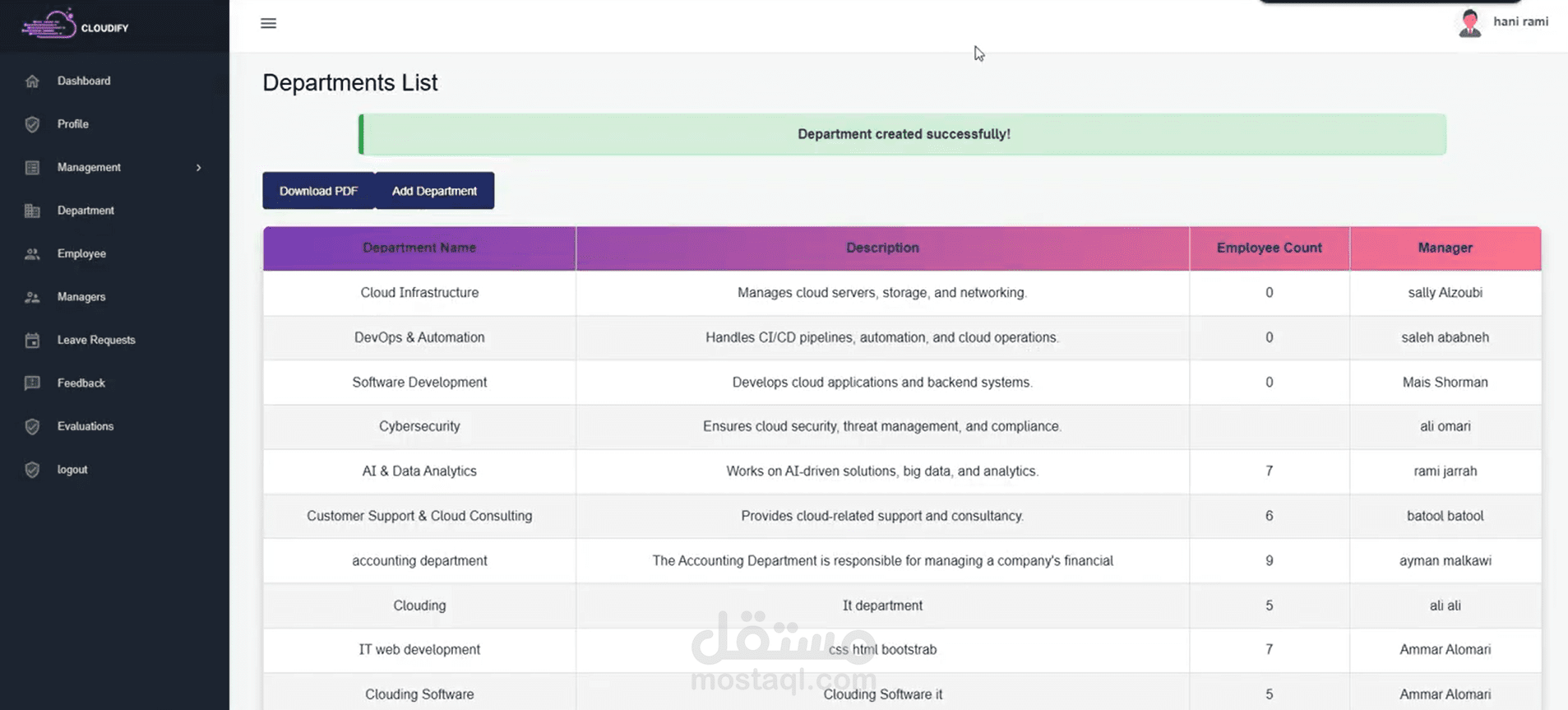
Task: Expand the Management submenu chevron
Action: tap(198, 167)
